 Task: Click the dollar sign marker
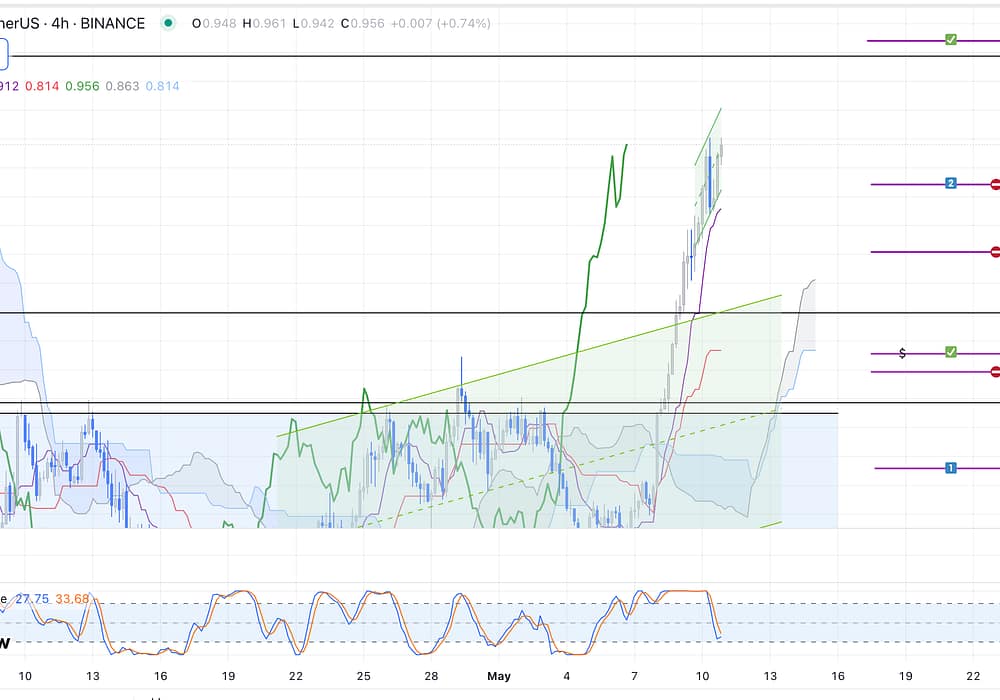[x=903, y=353]
